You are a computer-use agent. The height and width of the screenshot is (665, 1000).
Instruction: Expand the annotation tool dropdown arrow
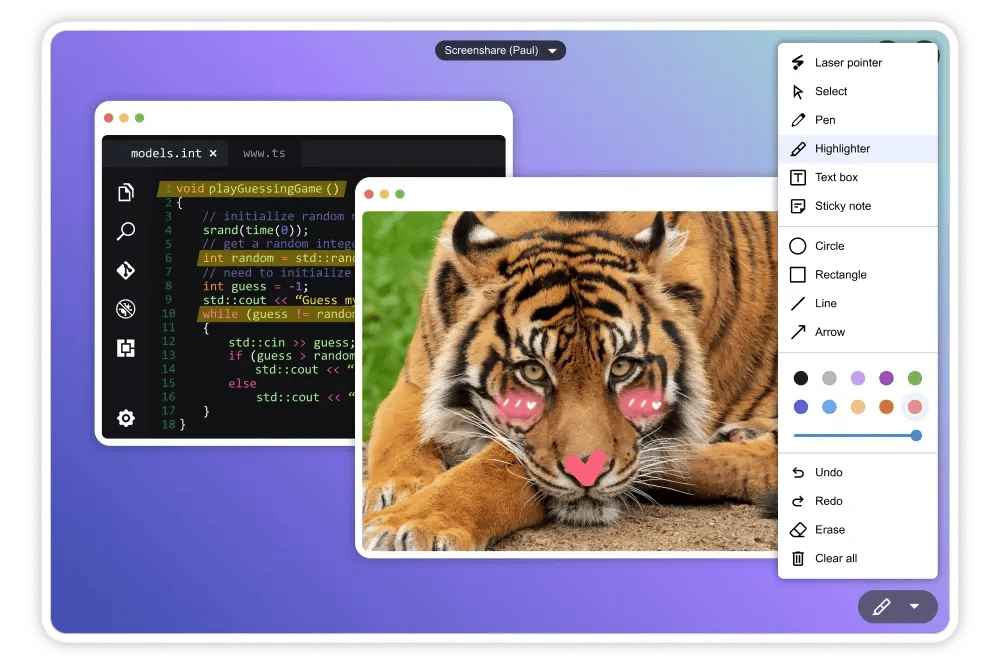[914, 606]
